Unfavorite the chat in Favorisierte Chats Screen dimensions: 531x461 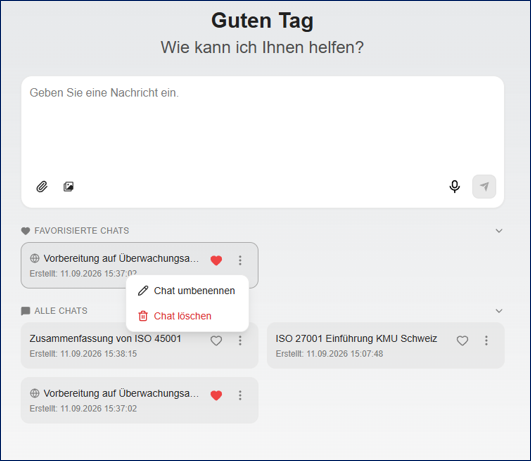click(x=216, y=260)
